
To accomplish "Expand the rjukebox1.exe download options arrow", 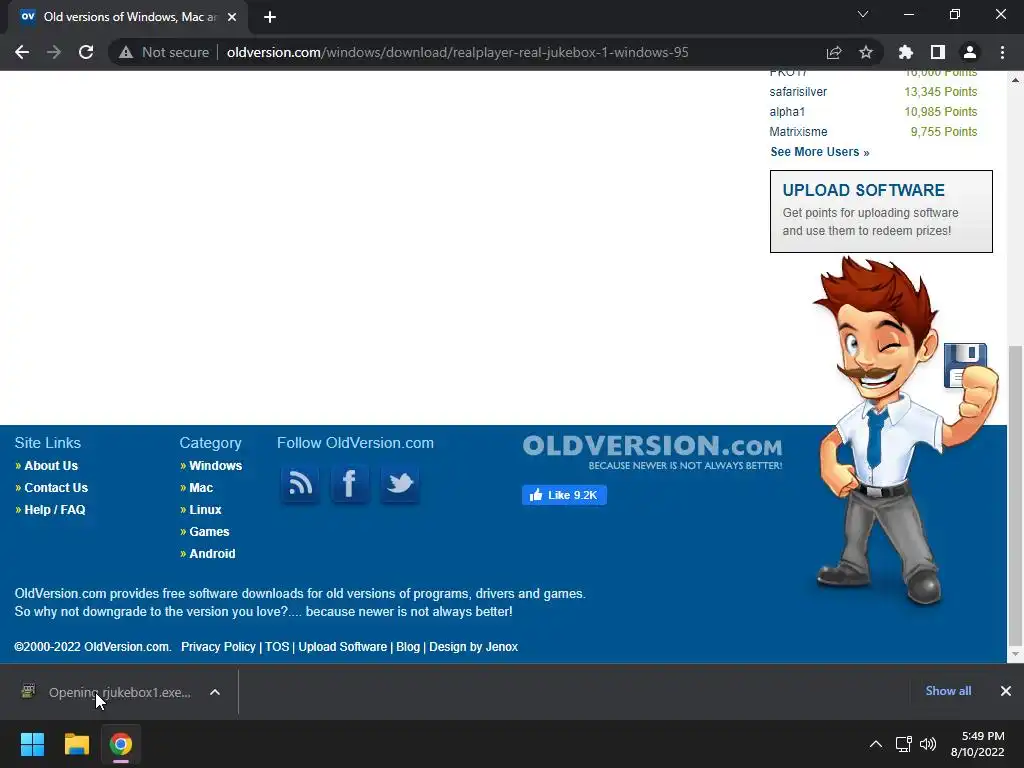I will (x=215, y=692).
